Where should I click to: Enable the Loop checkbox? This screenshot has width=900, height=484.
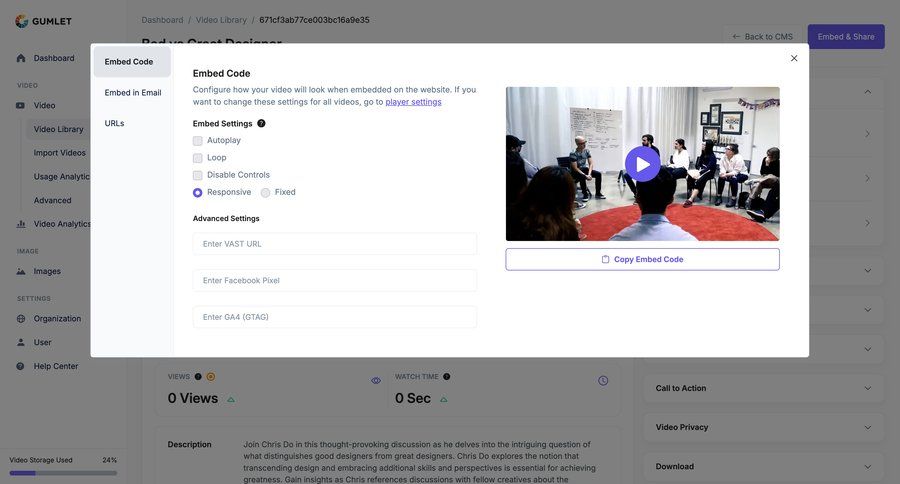[198, 158]
